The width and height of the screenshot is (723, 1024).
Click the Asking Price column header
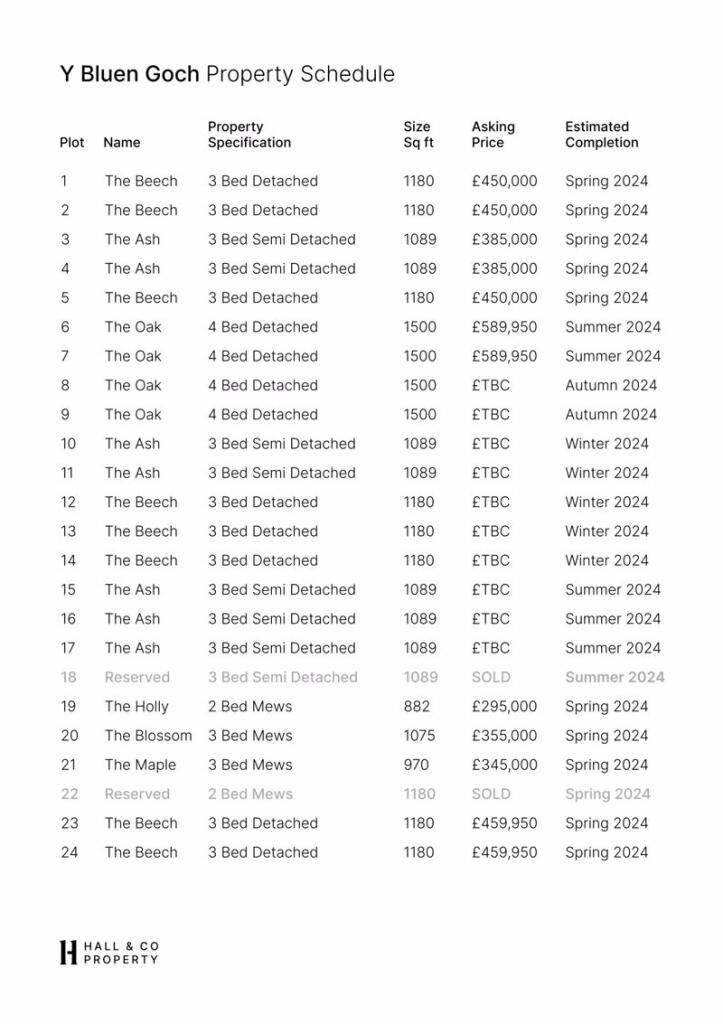[x=493, y=135]
